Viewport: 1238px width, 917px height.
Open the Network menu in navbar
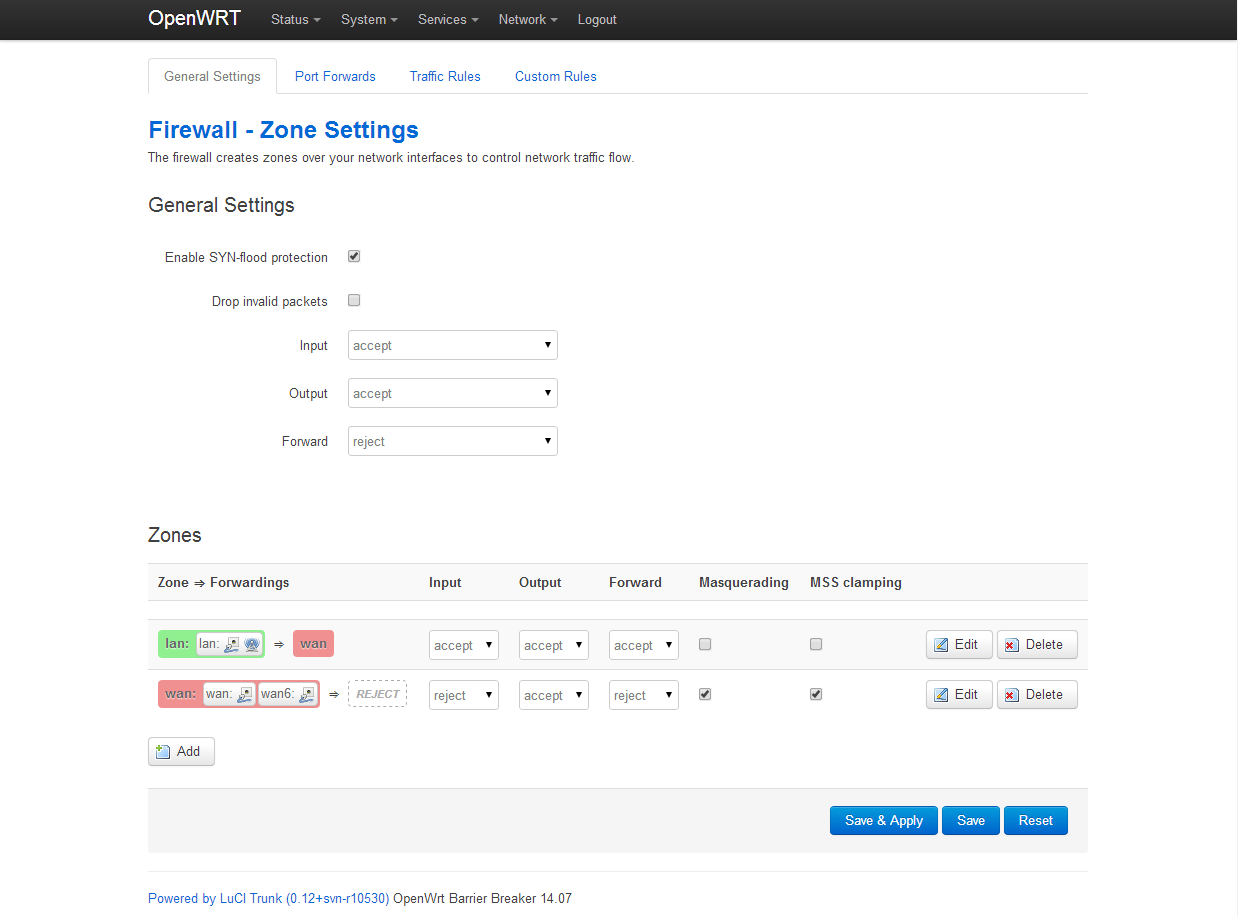click(528, 19)
